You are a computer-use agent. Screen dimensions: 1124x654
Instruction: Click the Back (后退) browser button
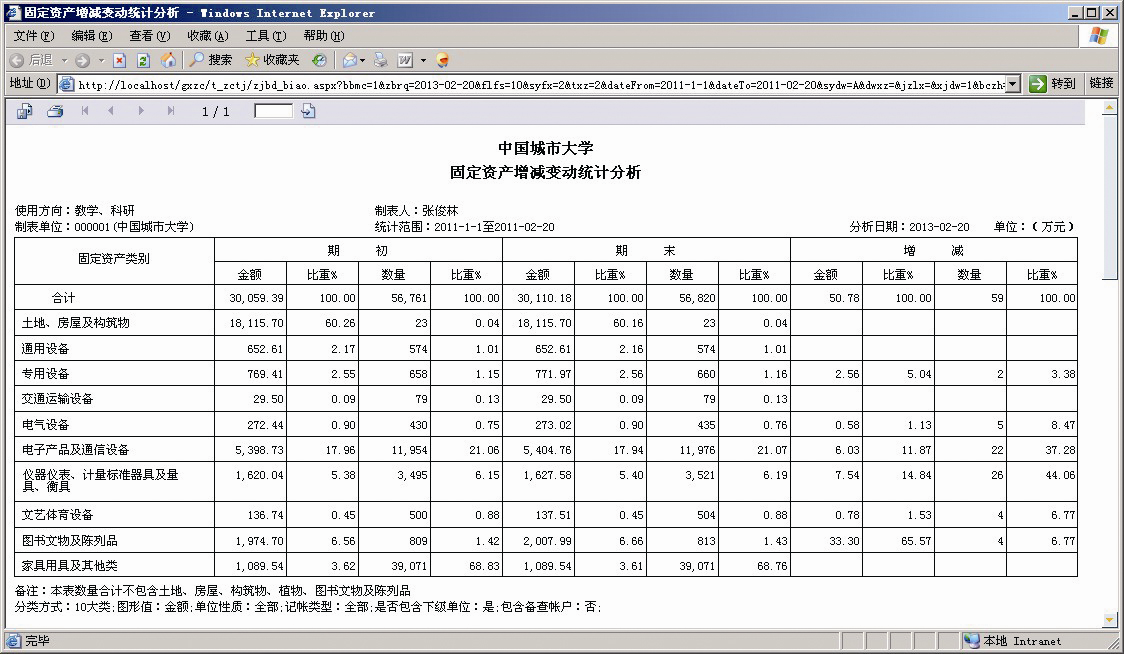coord(31,60)
